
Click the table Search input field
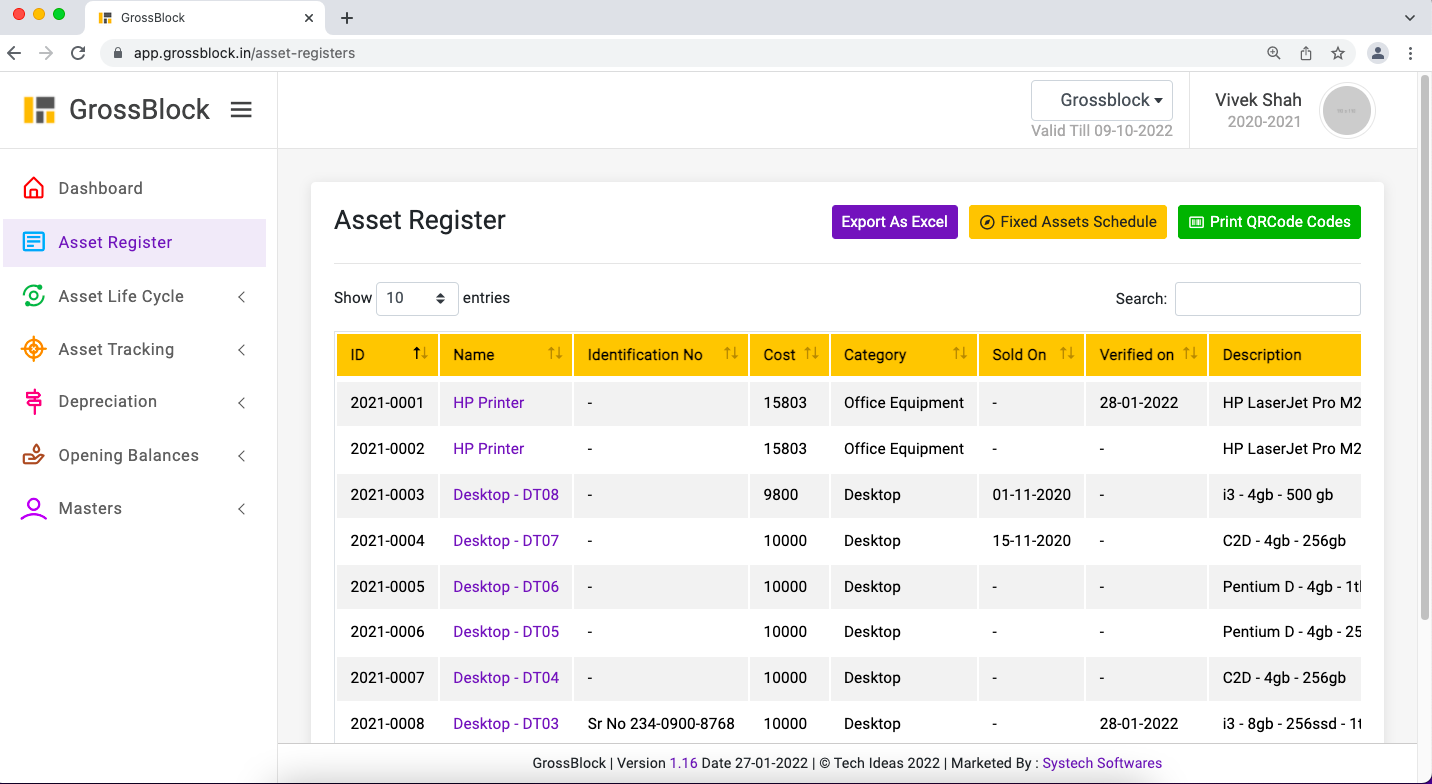pyautogui.click(x=1267, y=299)
